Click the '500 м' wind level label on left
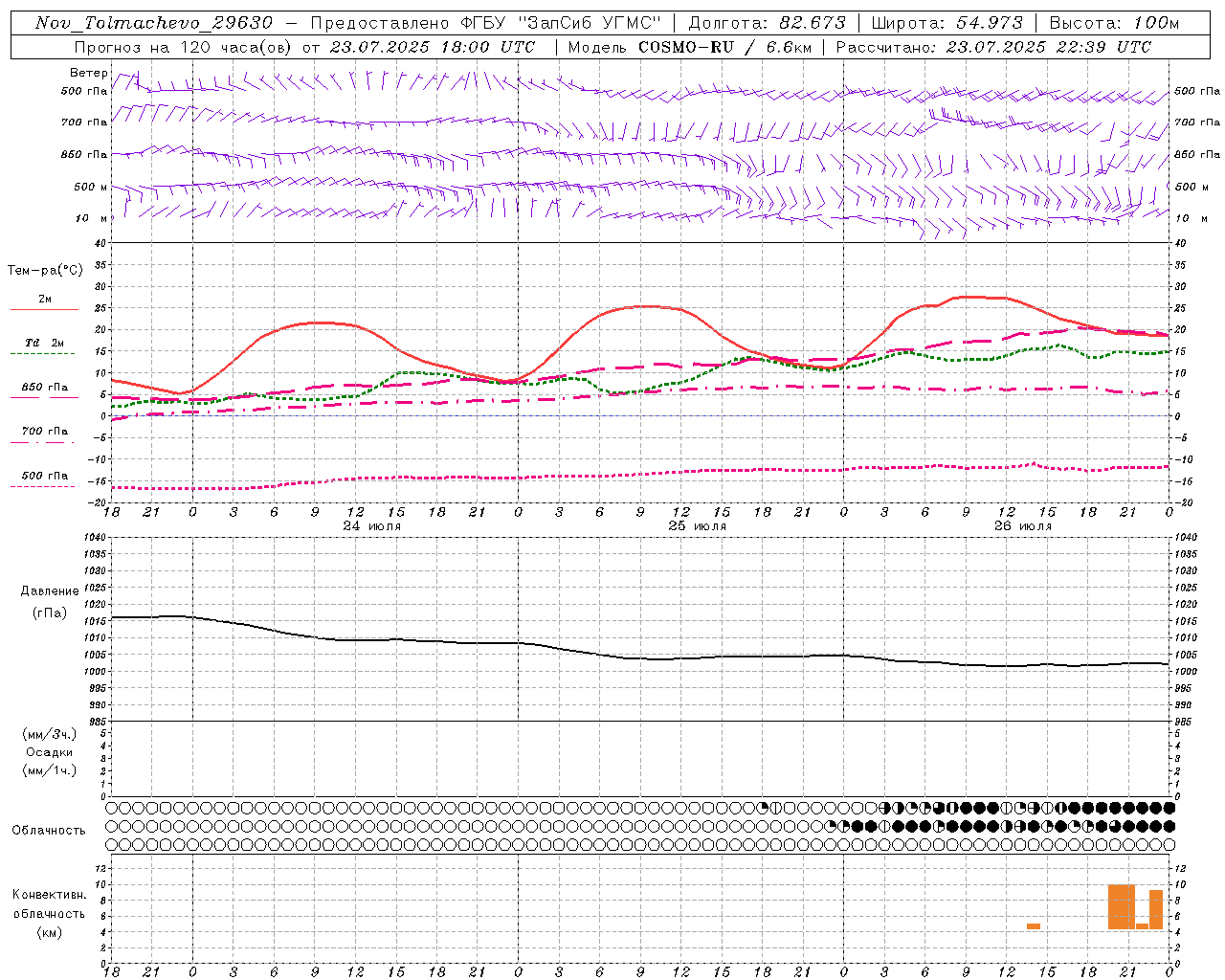1225x980 pixels. coord(91,187)
